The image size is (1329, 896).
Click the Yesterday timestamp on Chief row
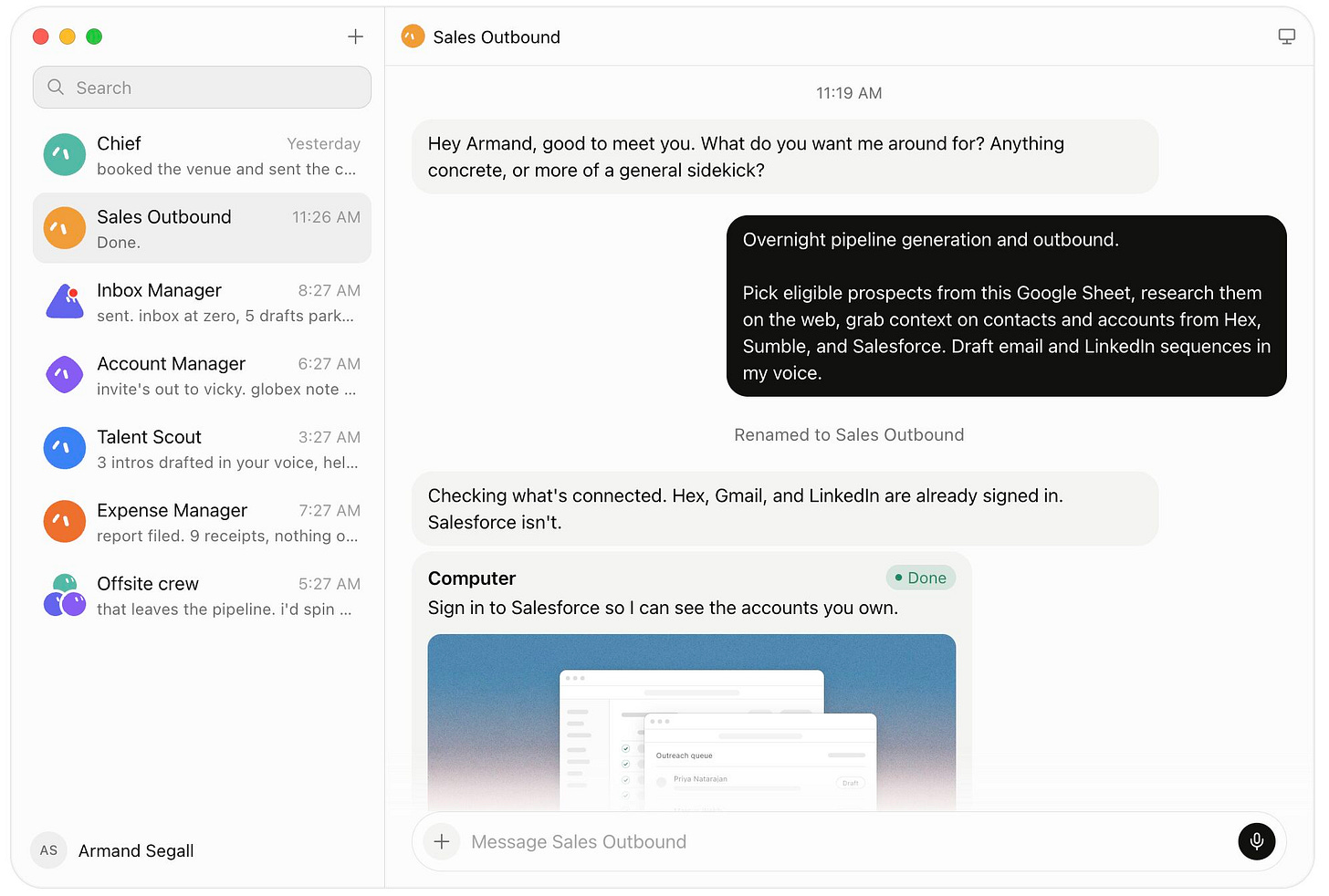(x=323, y=144)
